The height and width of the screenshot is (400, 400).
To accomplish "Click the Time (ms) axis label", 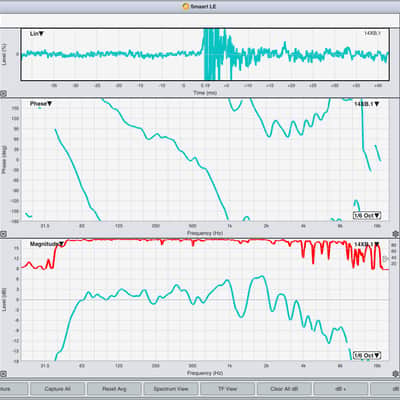I will [205, 93].
